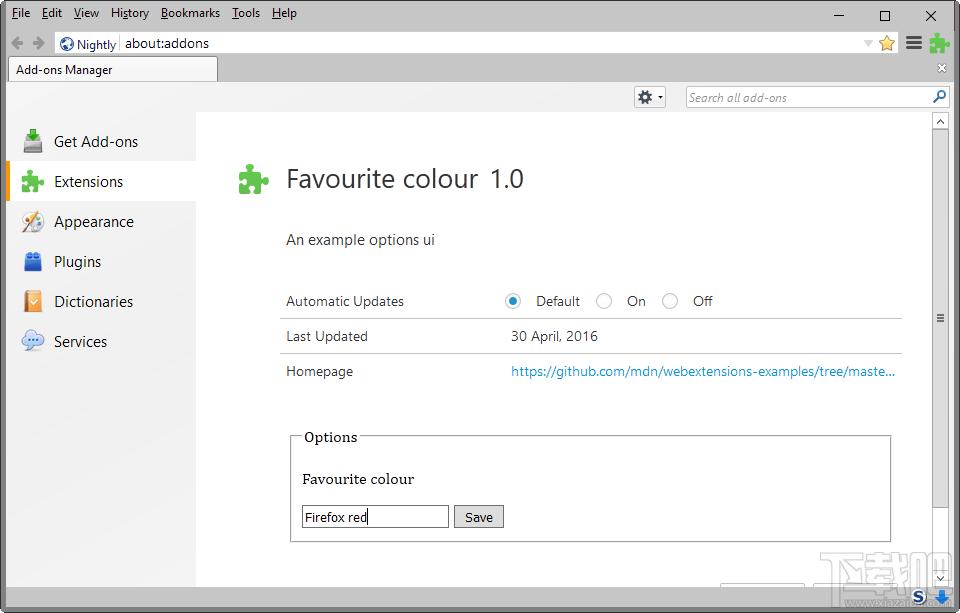Open the Help menu

pos(284,13)
